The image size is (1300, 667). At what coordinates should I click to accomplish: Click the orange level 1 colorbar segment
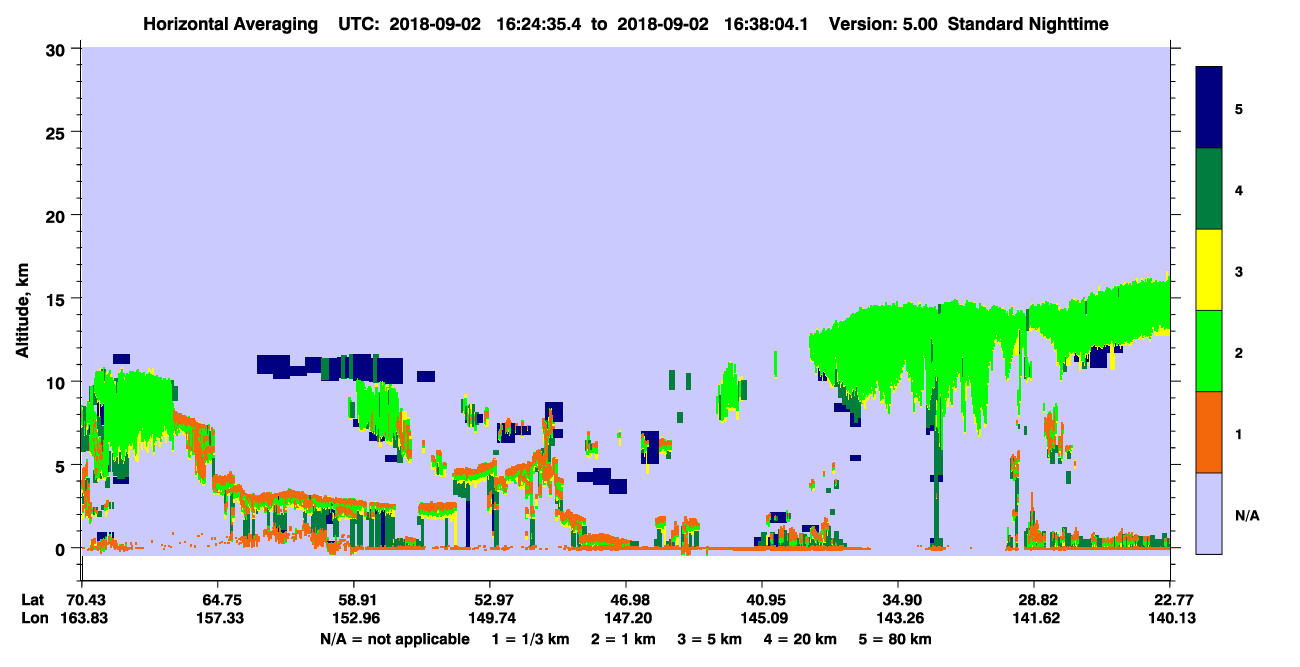[x=1209, y=432]
